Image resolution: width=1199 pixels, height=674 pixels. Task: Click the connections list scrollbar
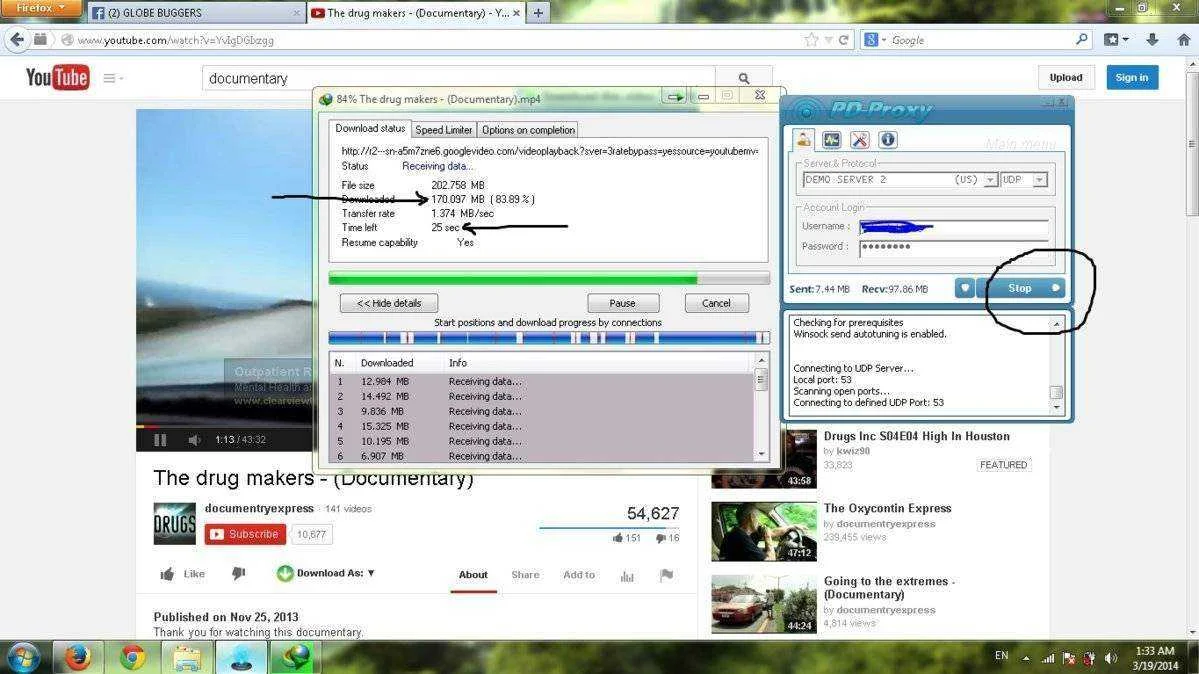(x=761, y=406)
